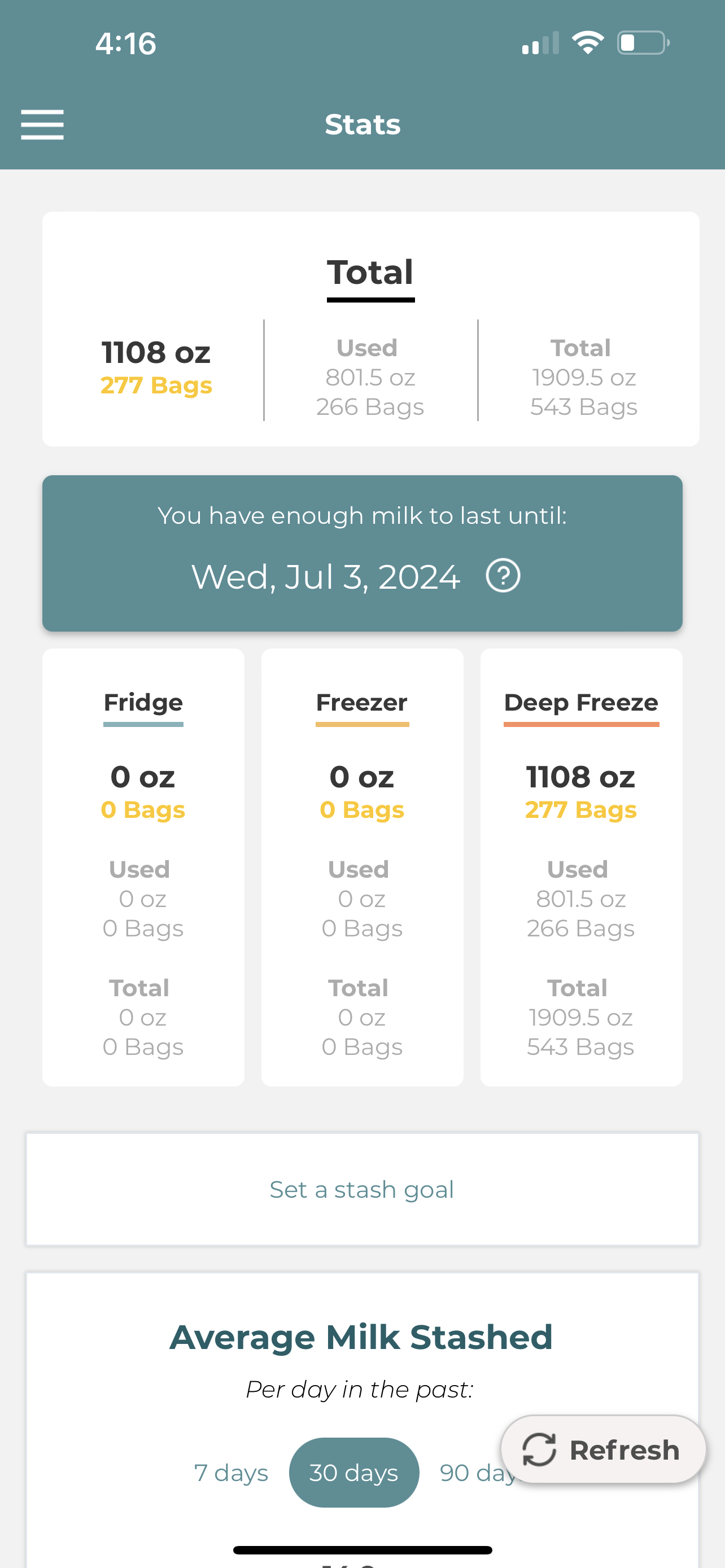Image resolution: width=725 pixels, height=1568 pixels.
Task: Select the 7 days period
Action: pos(231,1473)
